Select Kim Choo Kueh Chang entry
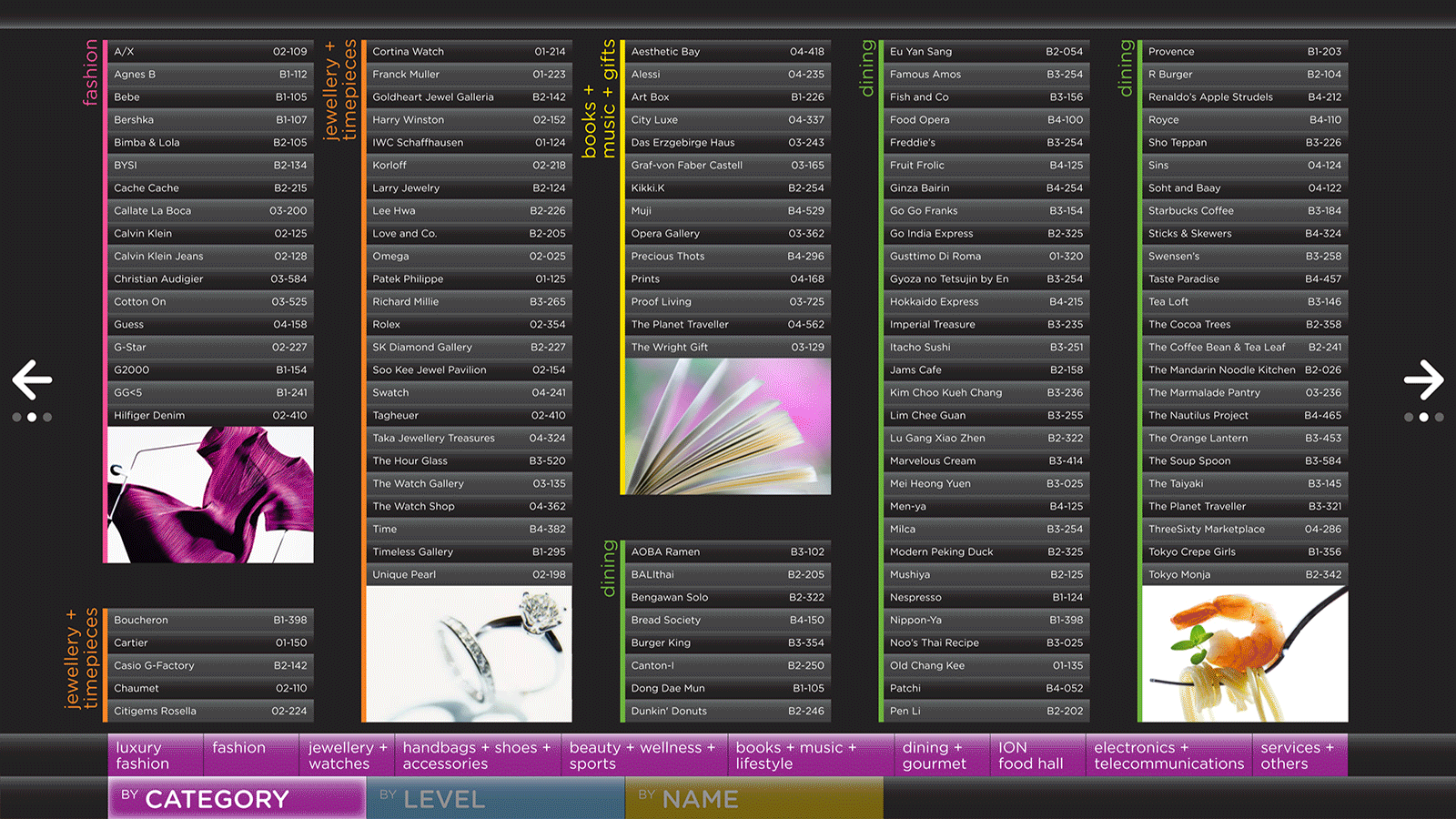Image resolution: width=1456 pixels, height=819 pixels. click(x=986, y=393)
